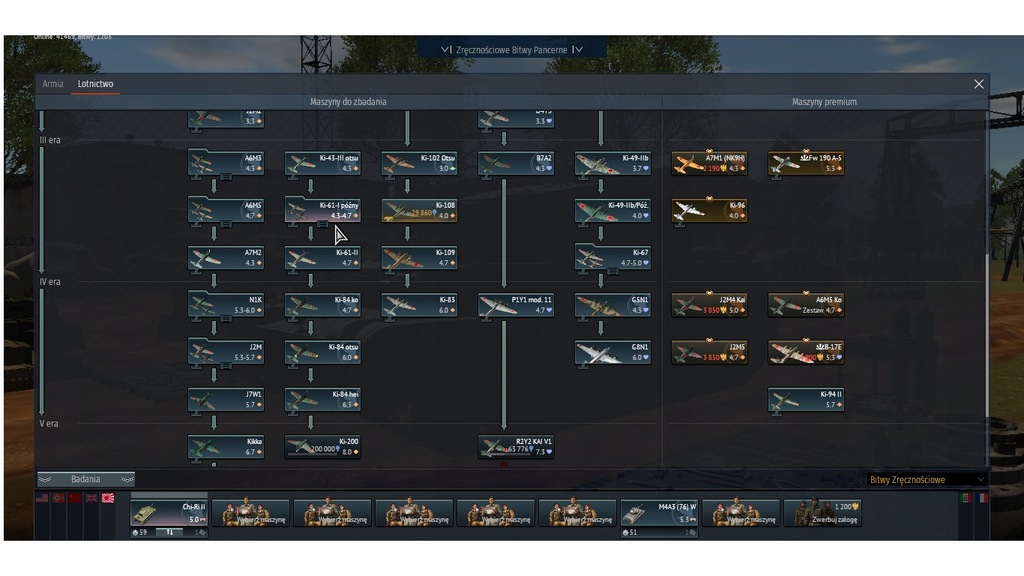Expand the Ki-67 group folder marker

613,271
